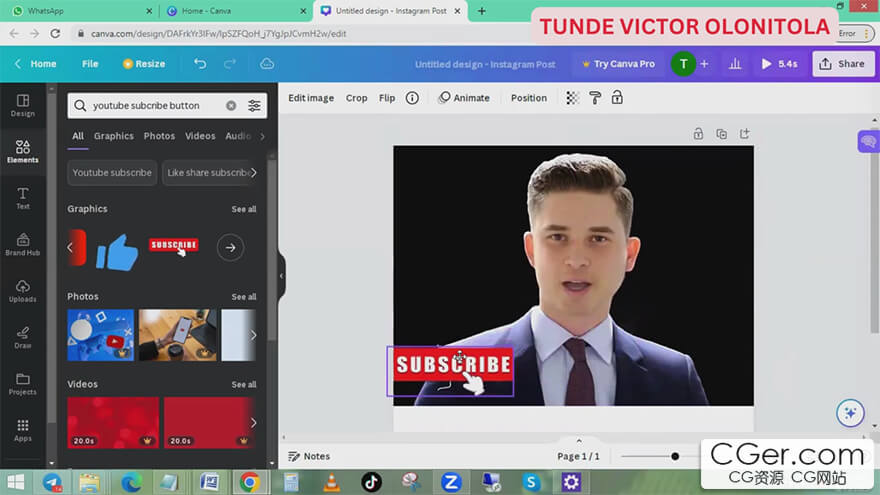Open the insights chart icon
This screenshot has height=495, width=880.
pos(735,64)
